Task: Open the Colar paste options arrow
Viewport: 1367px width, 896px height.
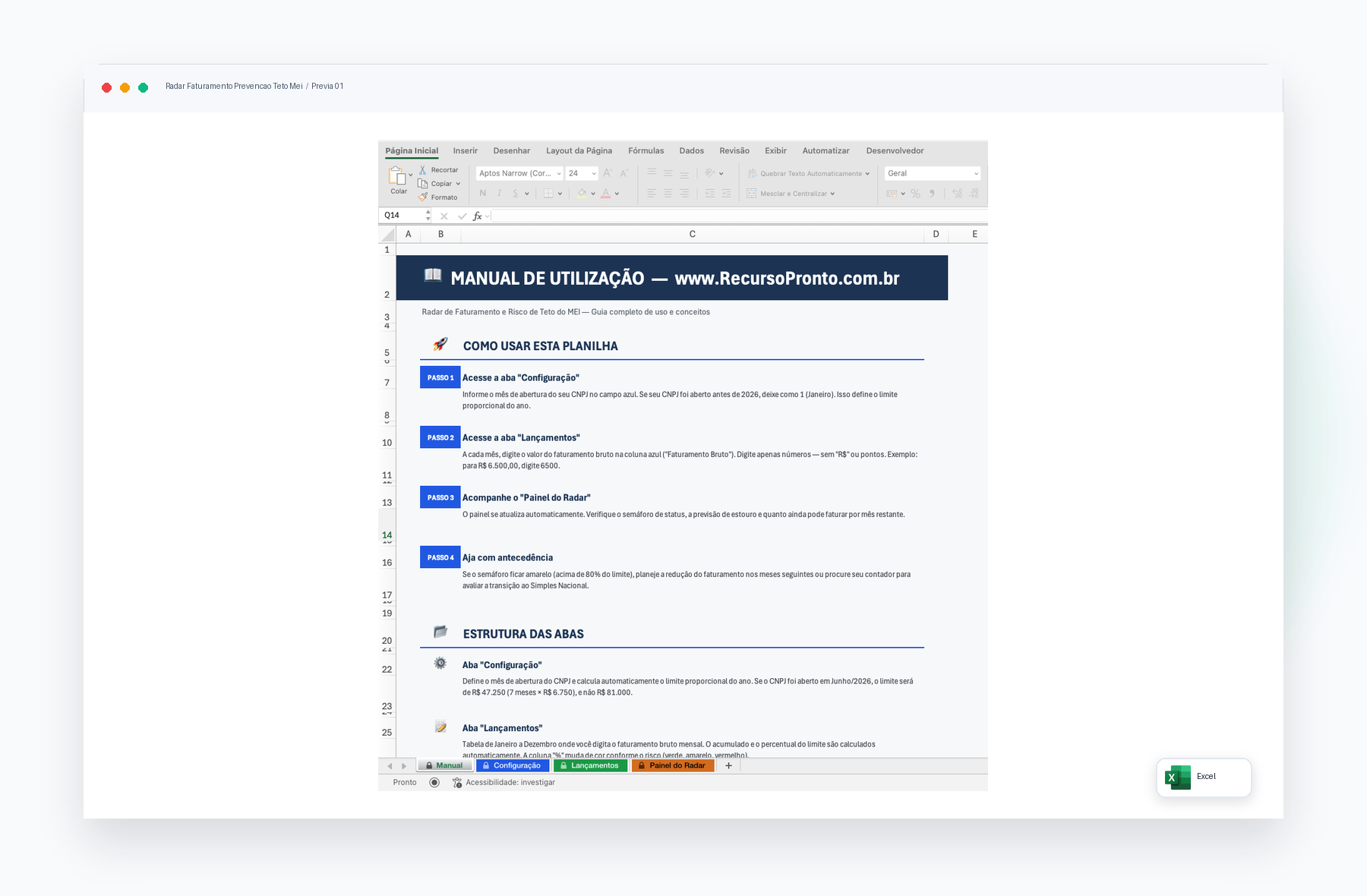Action: [x=411, y=175]
